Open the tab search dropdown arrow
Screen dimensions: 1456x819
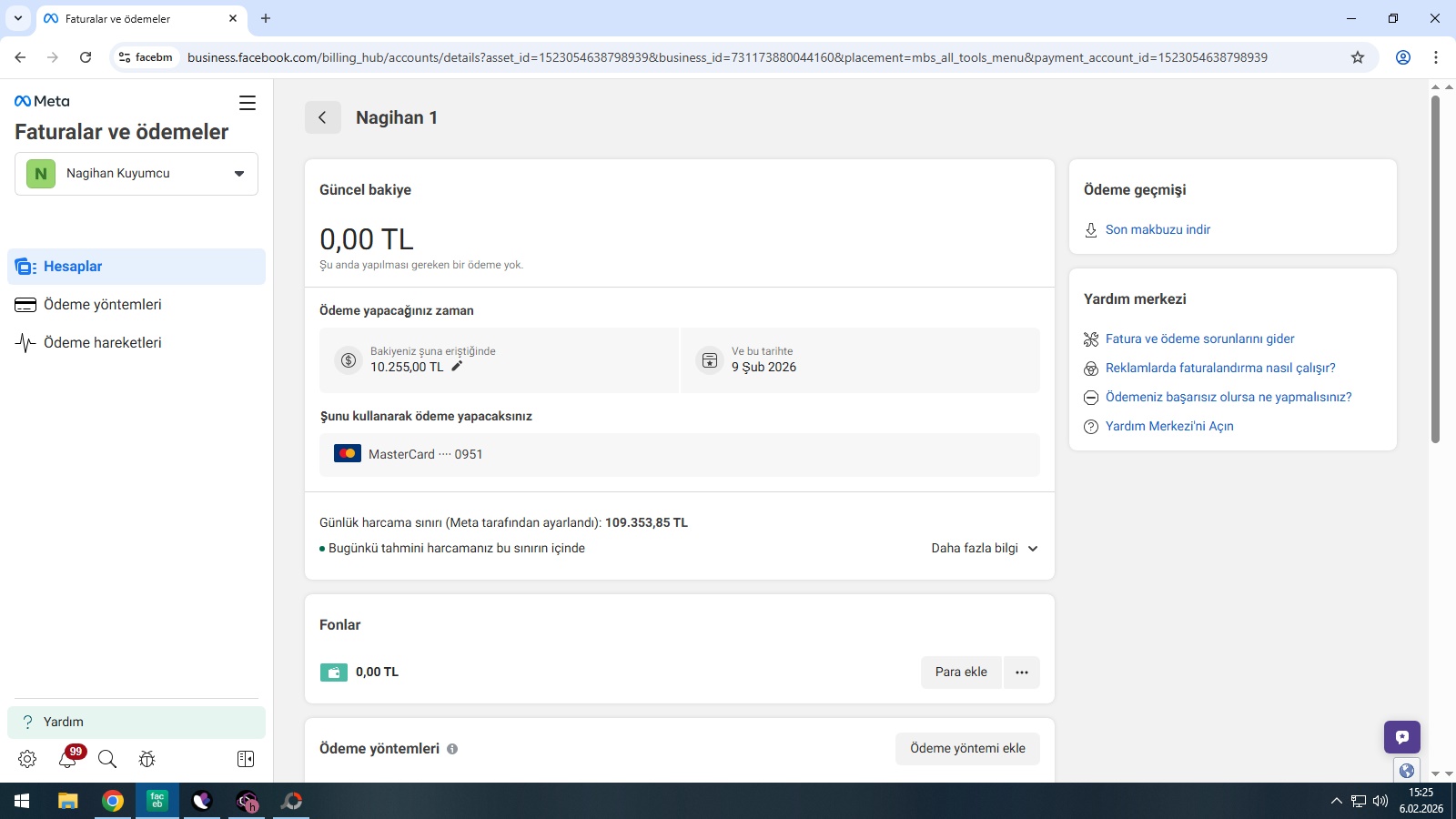point(18,18)
